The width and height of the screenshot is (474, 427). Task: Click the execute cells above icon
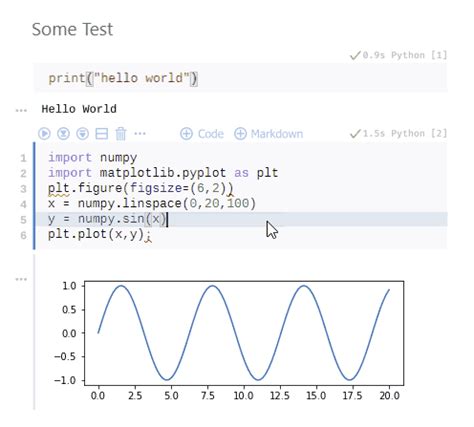[x=63, y=134]
